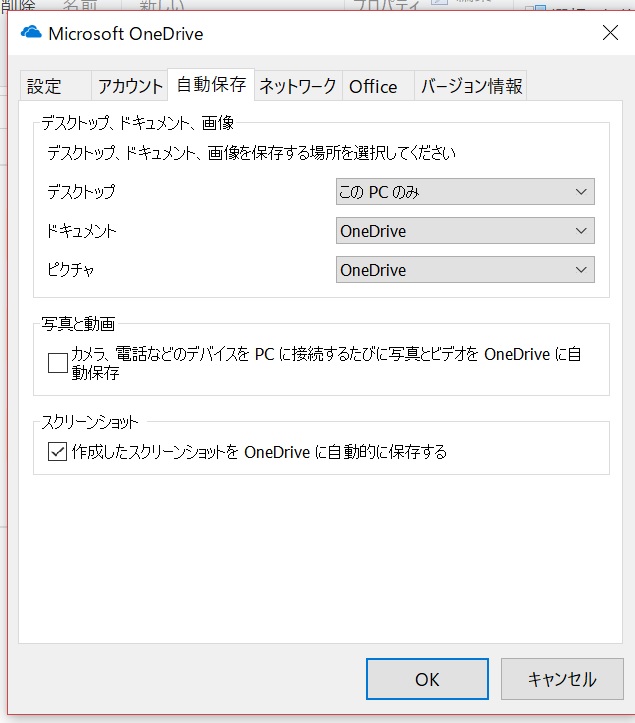Image resolution: width=635 pixels, height=723 pixels.
Task: Open the Office tab
Action: coord(373,86)
